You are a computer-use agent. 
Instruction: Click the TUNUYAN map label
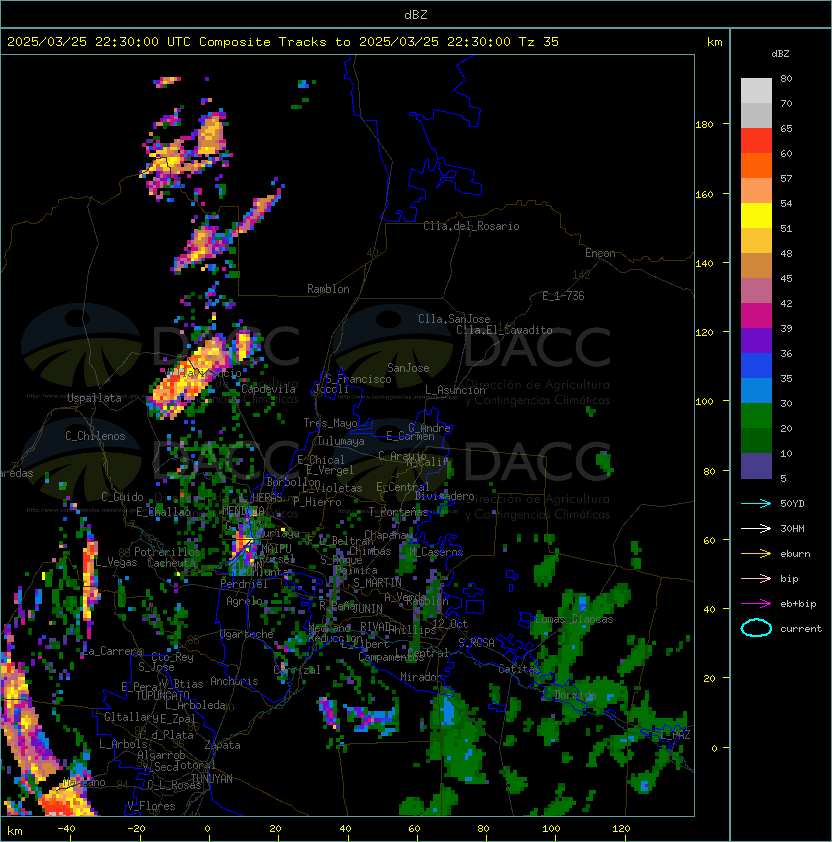[212, 779]
